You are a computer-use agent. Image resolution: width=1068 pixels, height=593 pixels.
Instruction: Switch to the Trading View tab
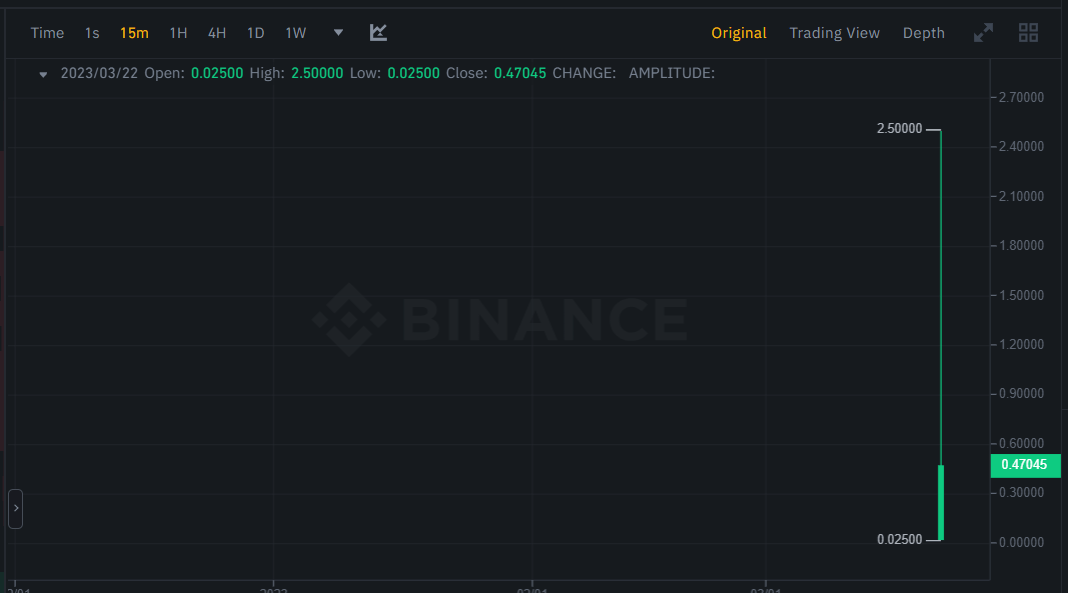point(834,33)
